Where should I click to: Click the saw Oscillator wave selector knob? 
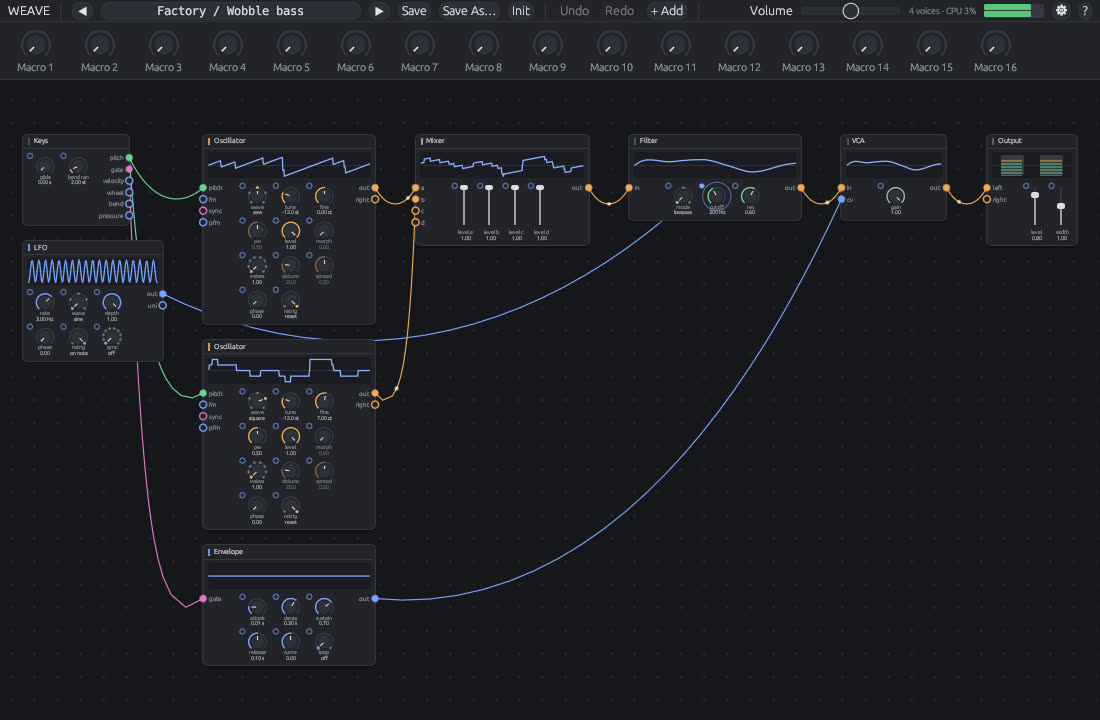pyautogui.click(x=257, y=196)
